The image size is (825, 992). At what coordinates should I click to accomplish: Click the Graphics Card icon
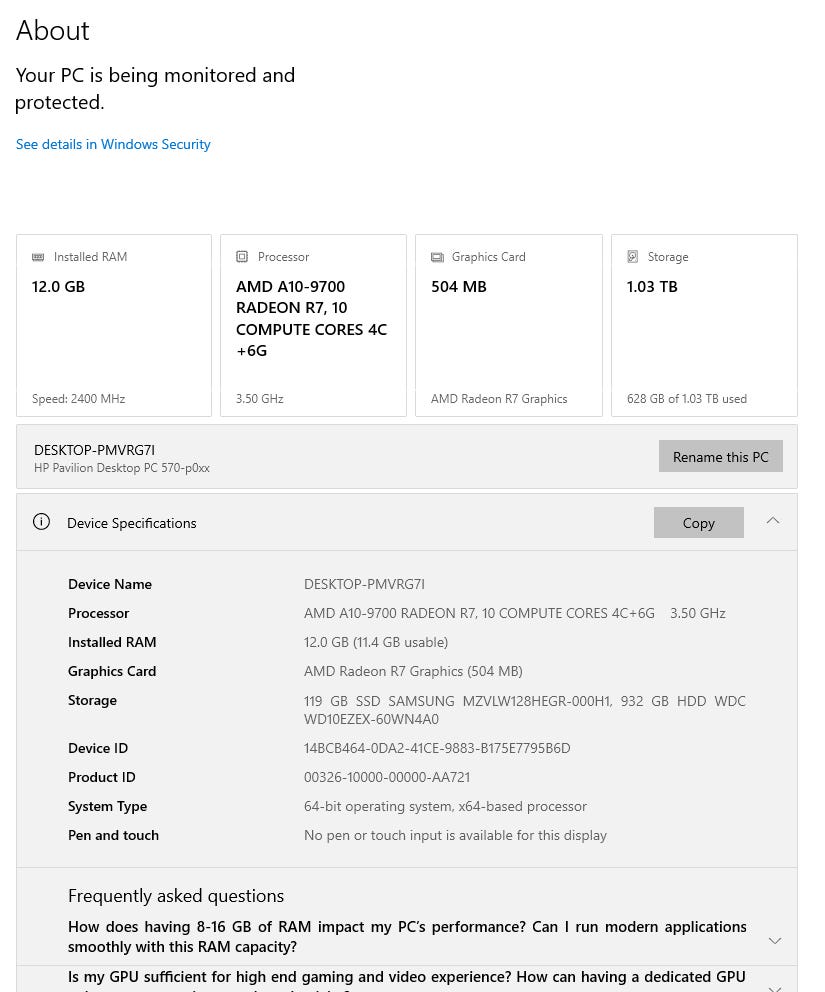pyautogui.click(x=437, y=257)
